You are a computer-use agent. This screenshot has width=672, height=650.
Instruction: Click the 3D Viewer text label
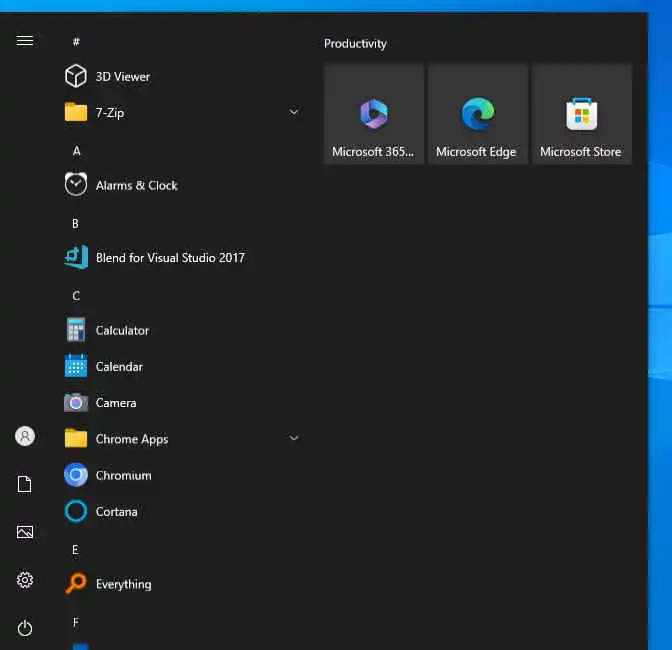click(x=123, y=77)
